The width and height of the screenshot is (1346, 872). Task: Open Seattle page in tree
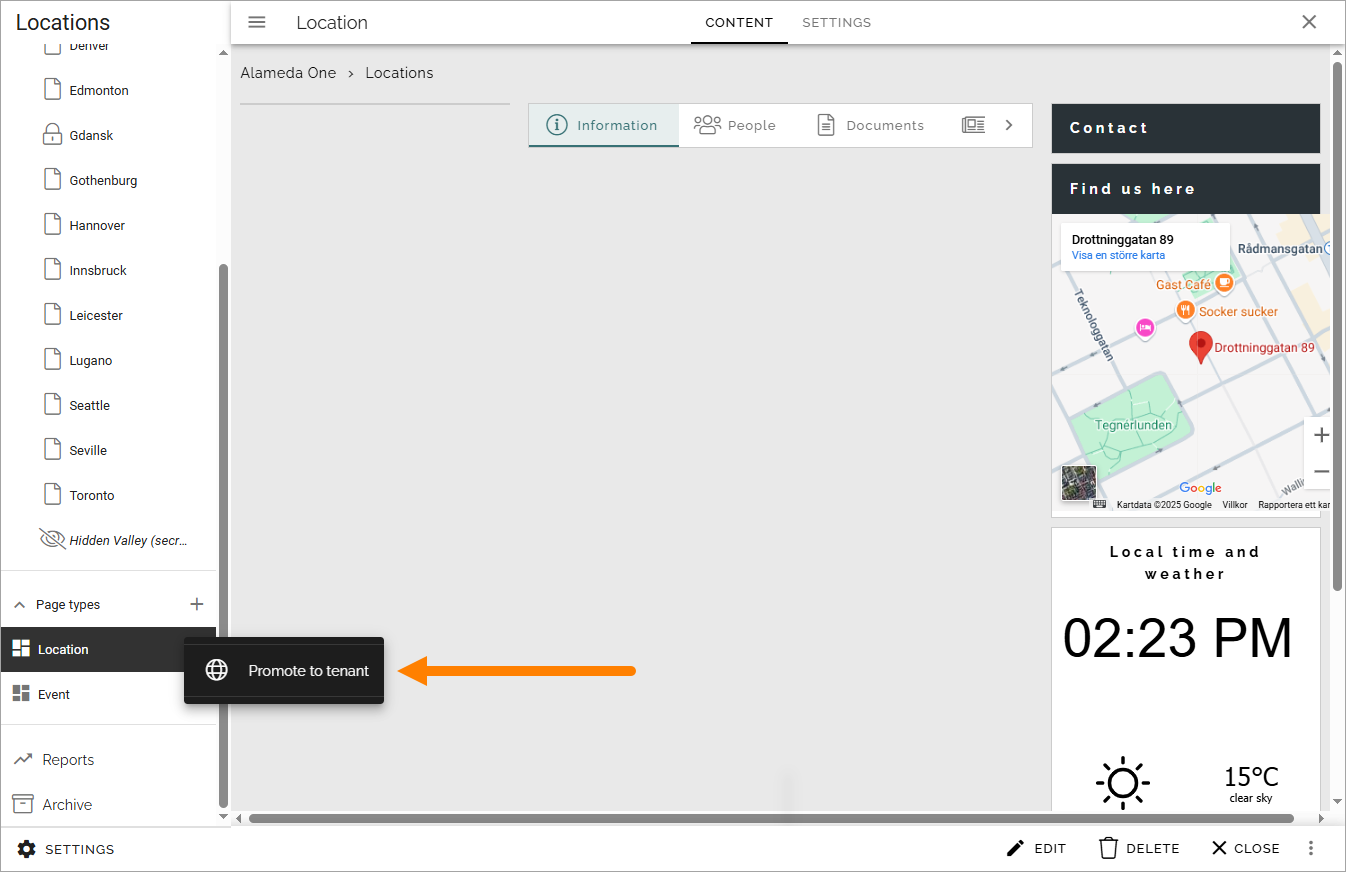[90, 405]
